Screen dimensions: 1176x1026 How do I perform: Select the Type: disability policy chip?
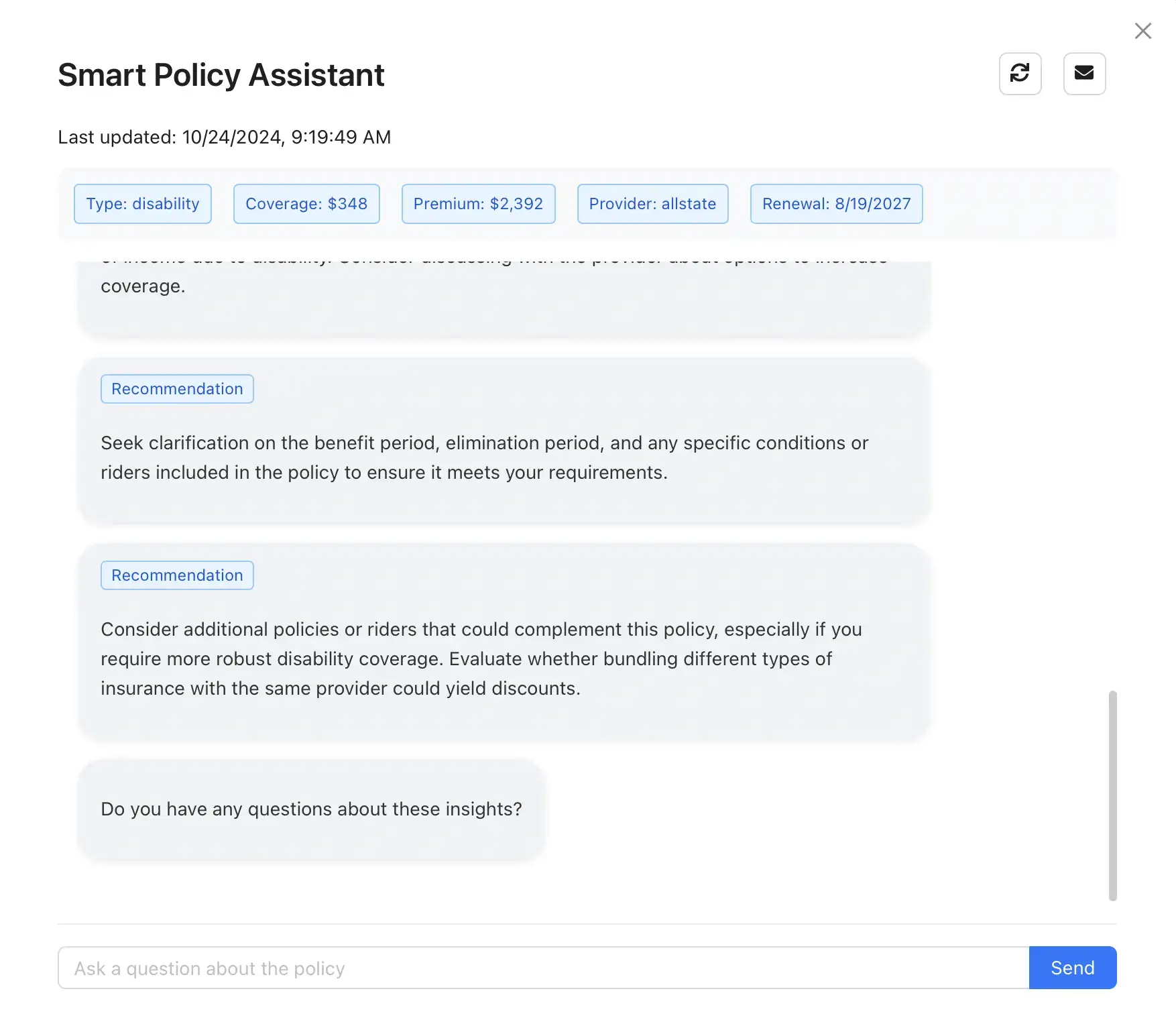[x=142, y=204]
